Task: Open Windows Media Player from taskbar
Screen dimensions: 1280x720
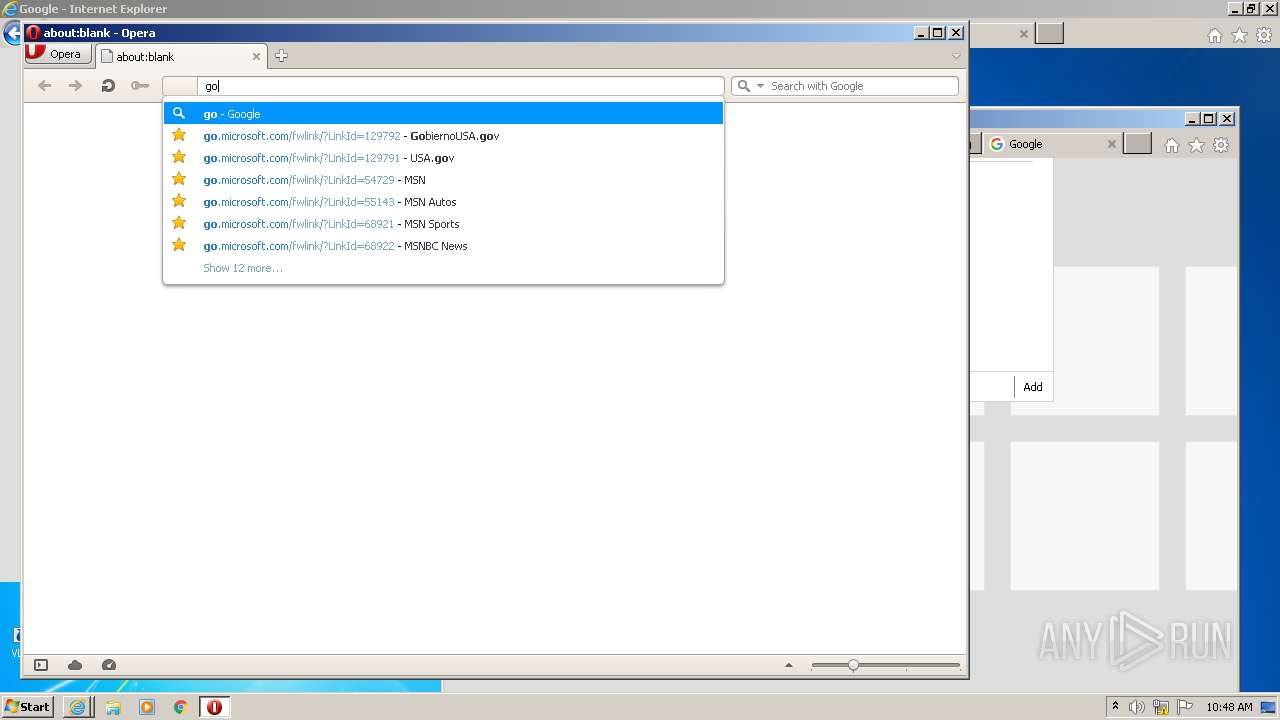Action: [147, 707]
